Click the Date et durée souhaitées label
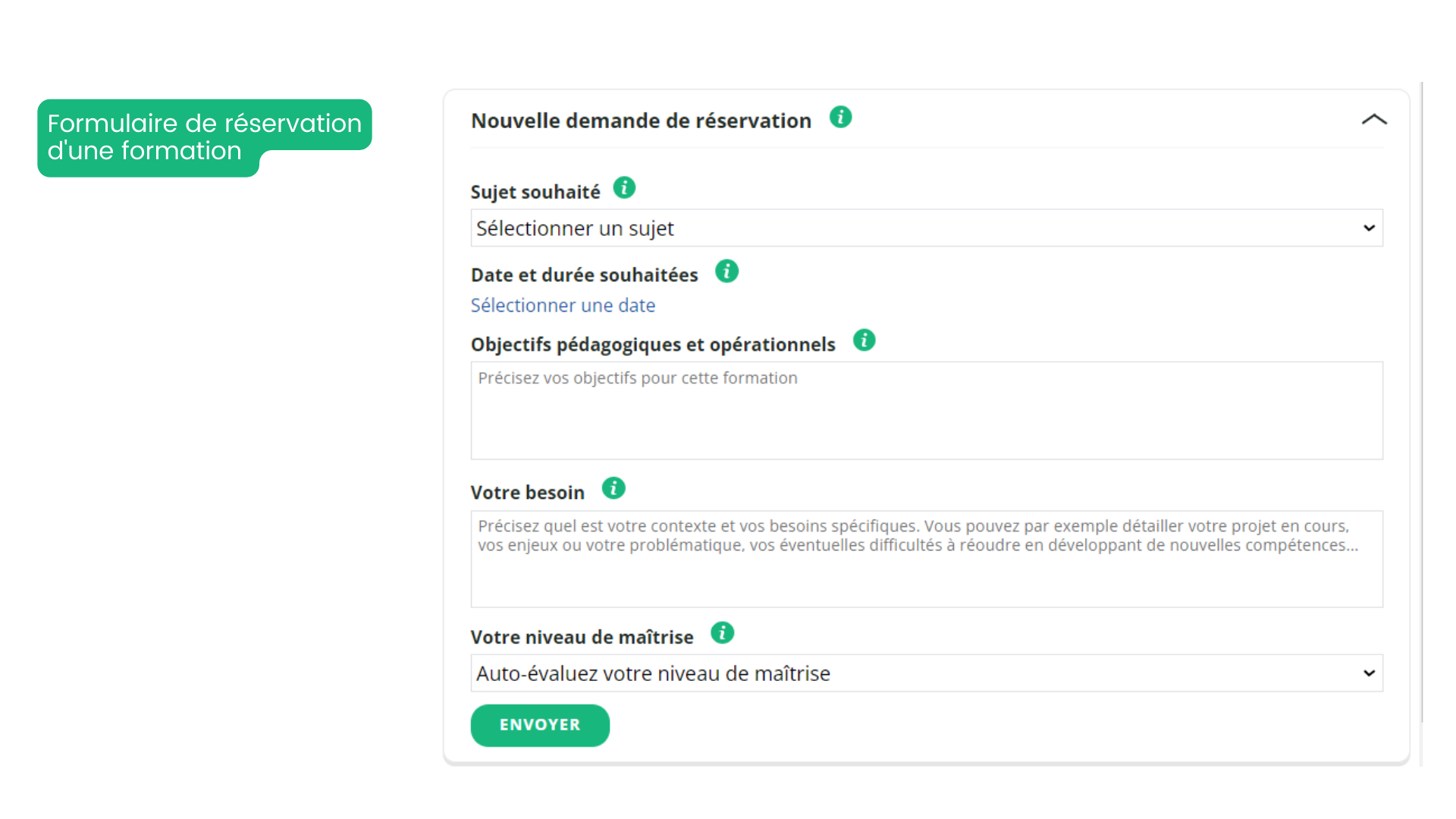Viewport: 1456px width, 819px height. coord(584,275)
